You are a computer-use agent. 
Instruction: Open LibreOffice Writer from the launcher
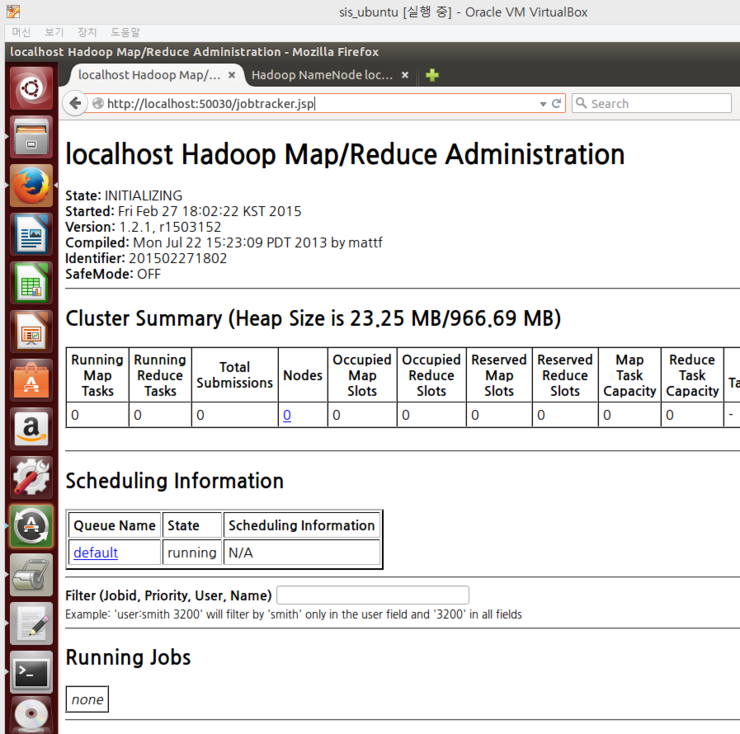[x=31, y=234]
